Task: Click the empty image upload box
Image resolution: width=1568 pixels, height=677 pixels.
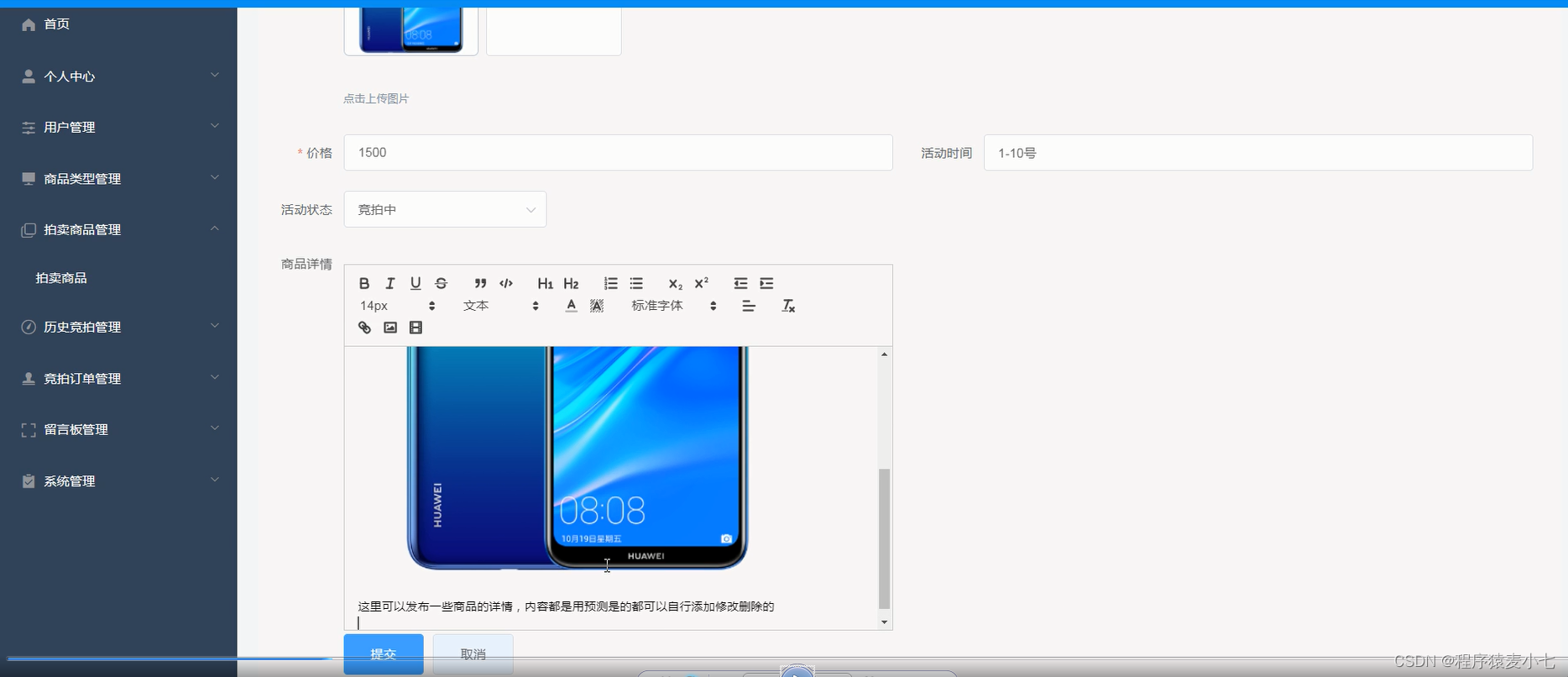Action: coord(554,30)
